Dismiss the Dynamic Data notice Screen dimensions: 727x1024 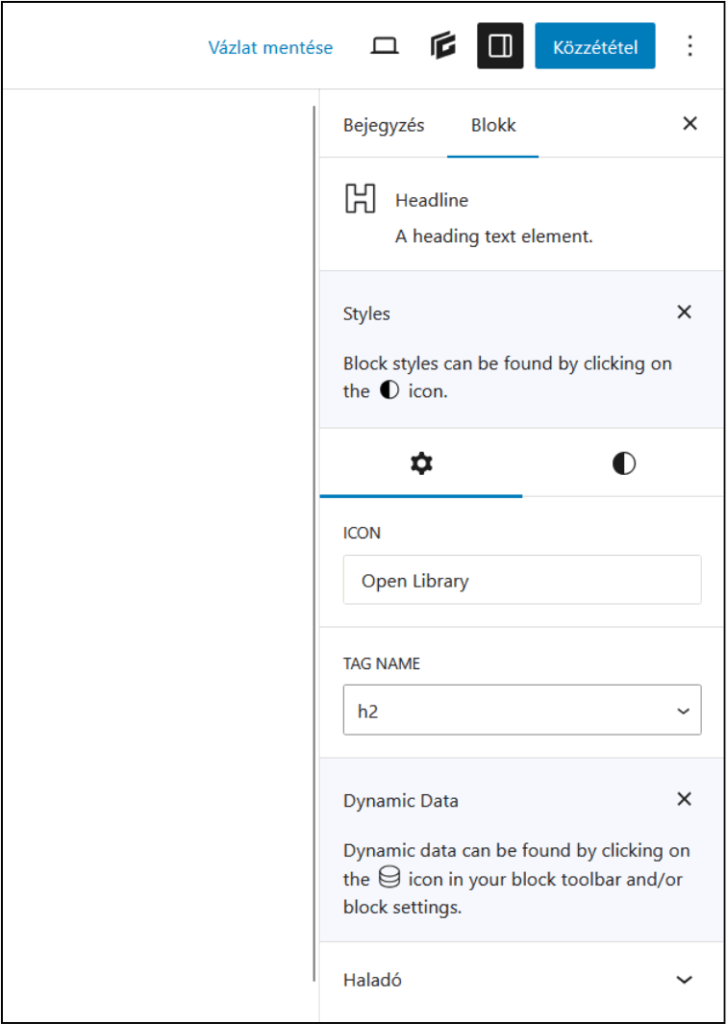684,799
